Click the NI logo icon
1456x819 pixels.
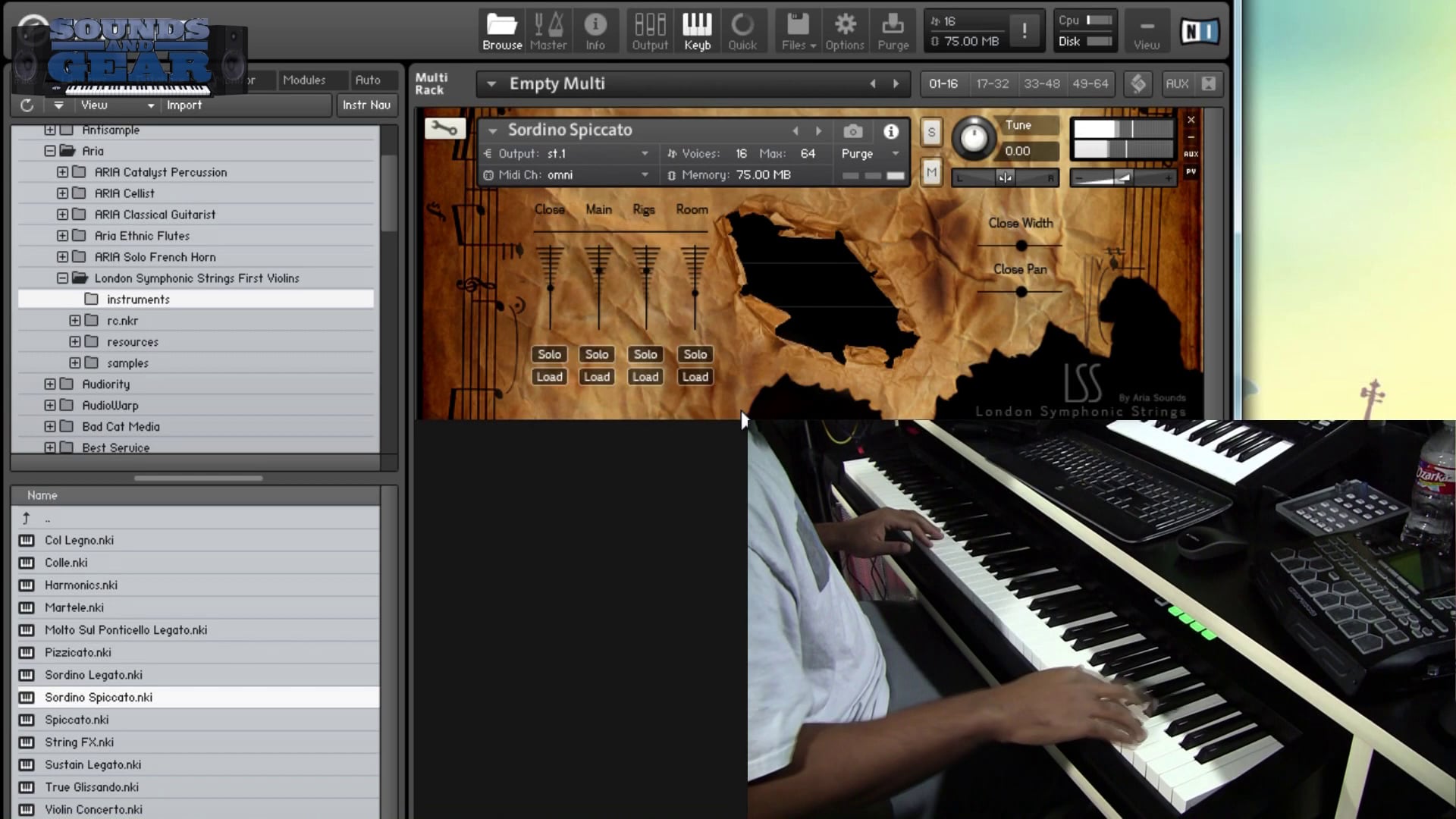(1200, 31)
